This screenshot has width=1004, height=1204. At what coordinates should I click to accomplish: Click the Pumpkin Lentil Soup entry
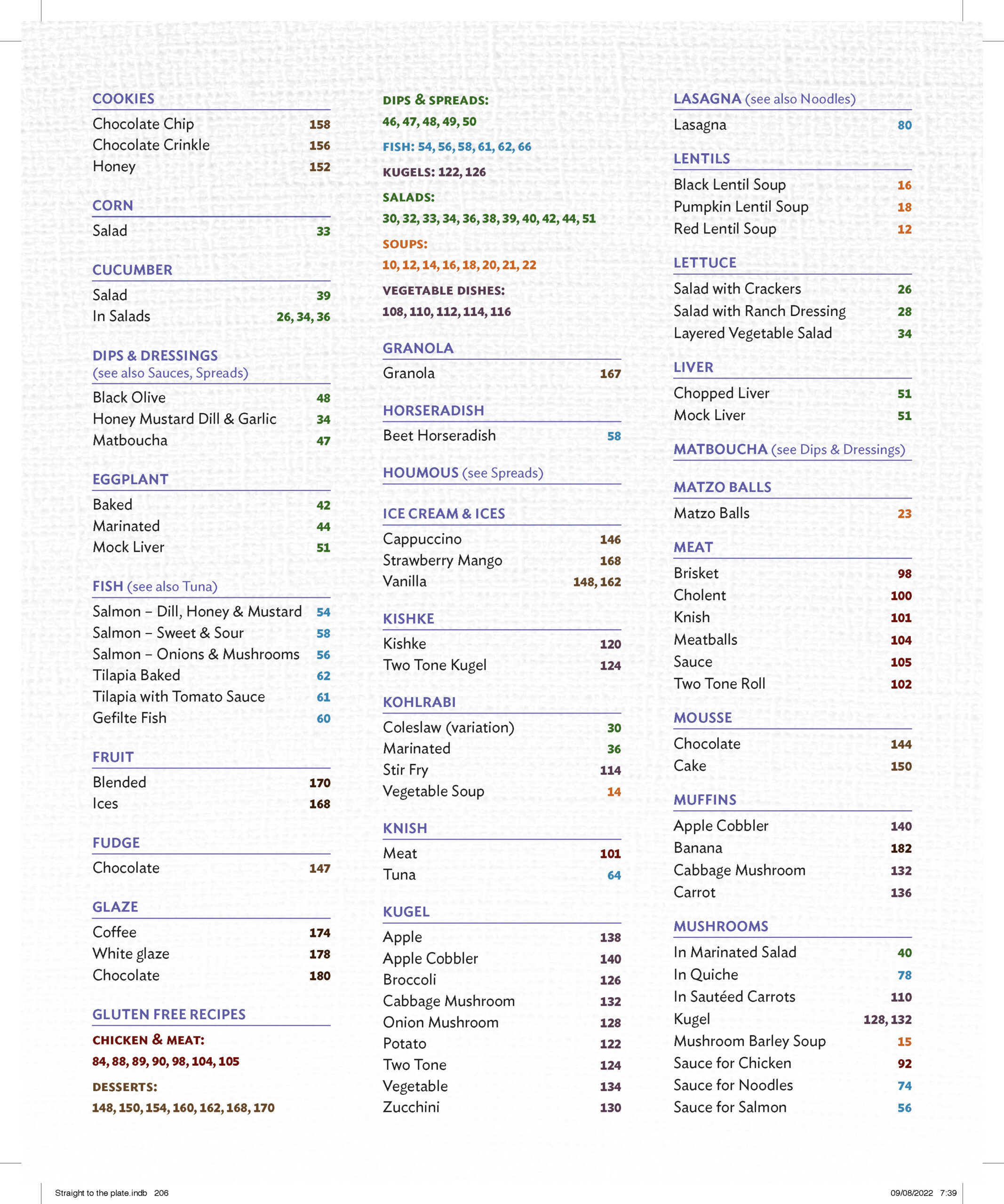[x=741, y=206]
